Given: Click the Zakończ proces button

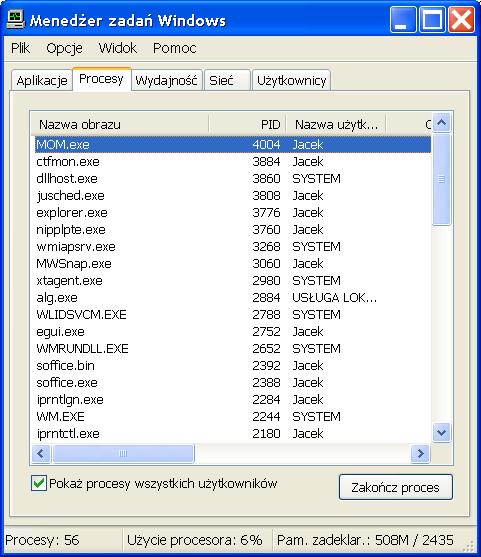Looking at the screenshot, I should [x=396, y=487].
